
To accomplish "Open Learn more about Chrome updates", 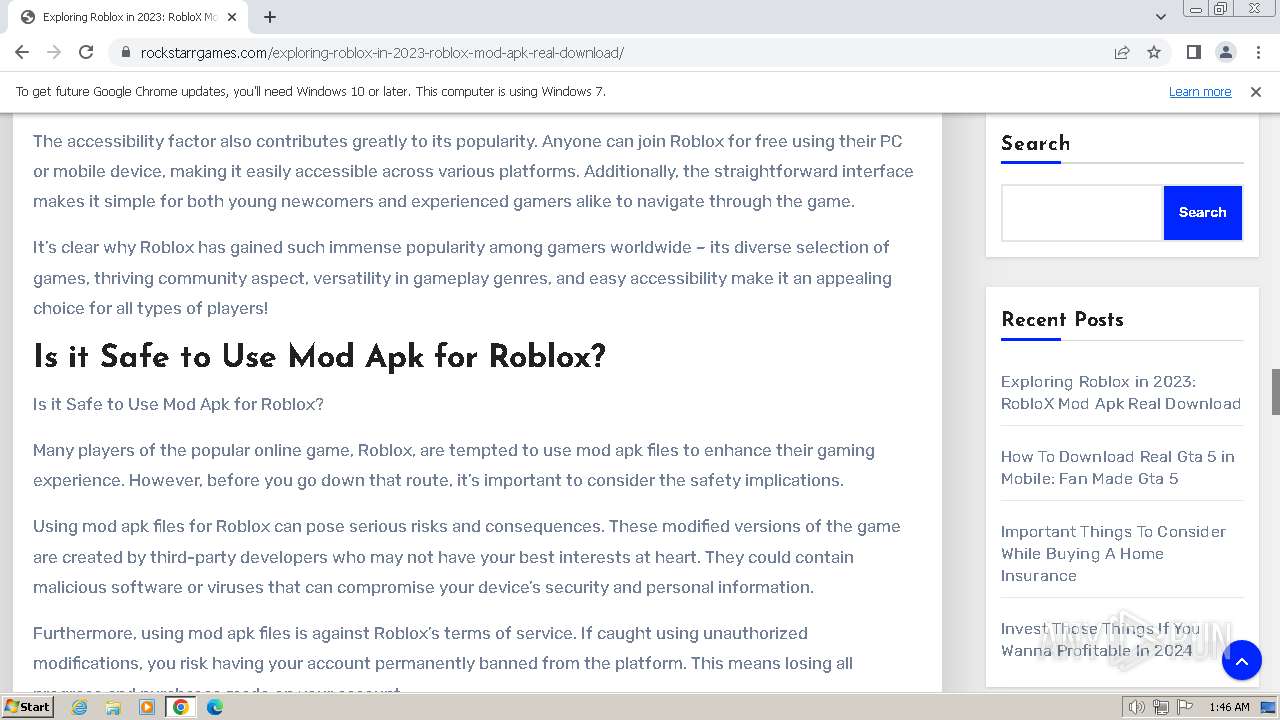I will [x=1200, y=91].
